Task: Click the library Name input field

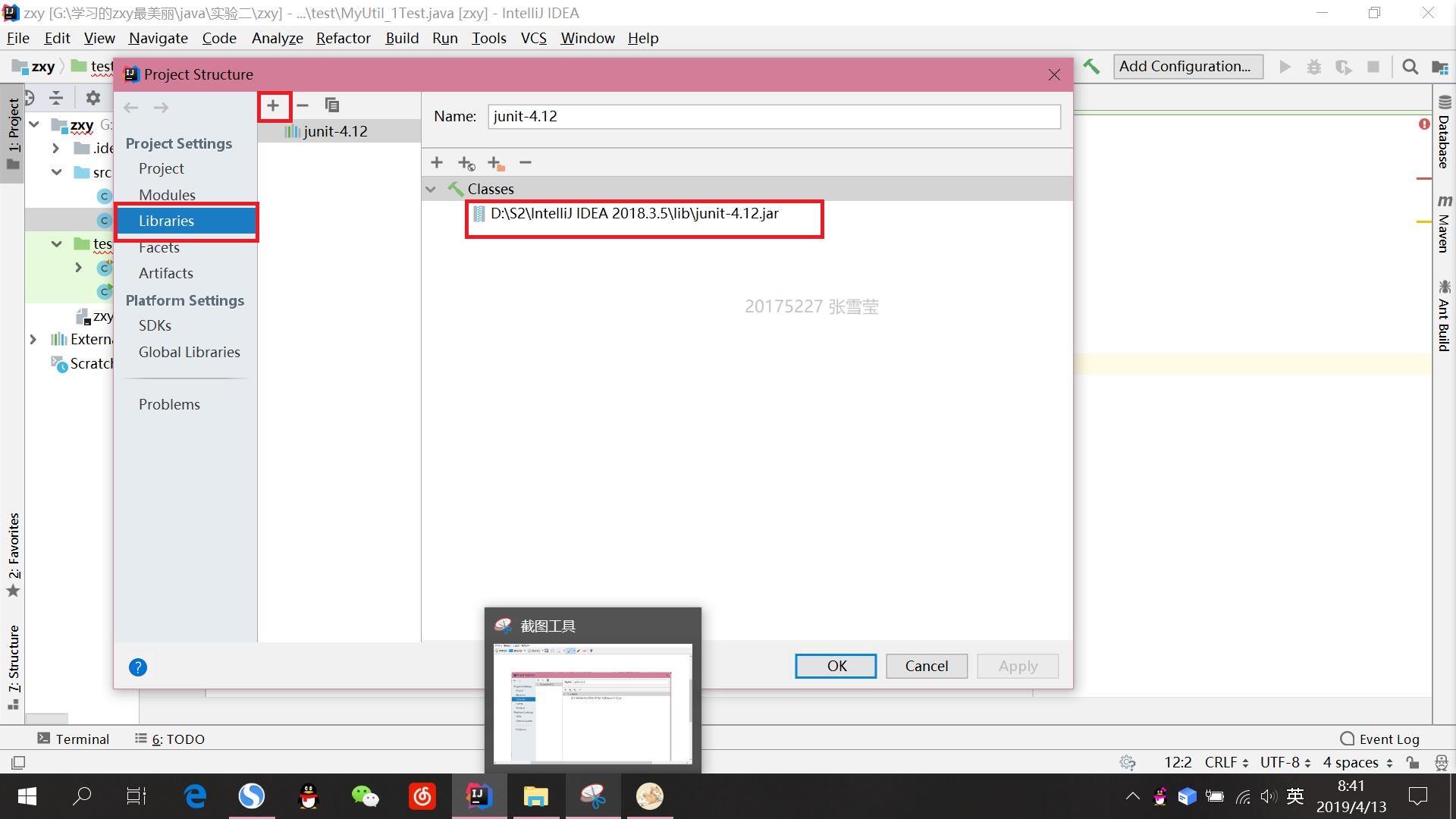Action: (773, 116)
